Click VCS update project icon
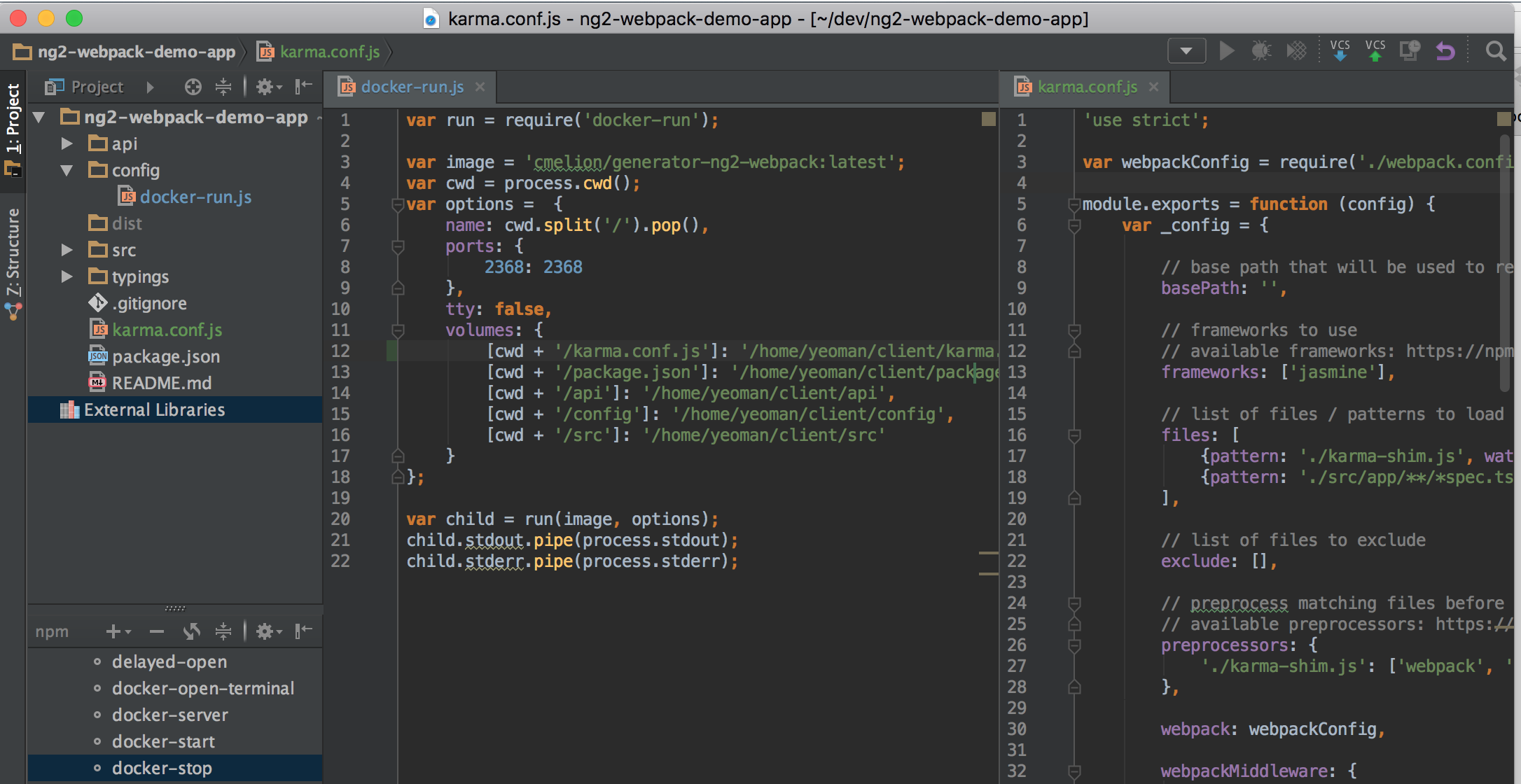This screenshot has height=784, width=1521. click(x=1340, y=51)
